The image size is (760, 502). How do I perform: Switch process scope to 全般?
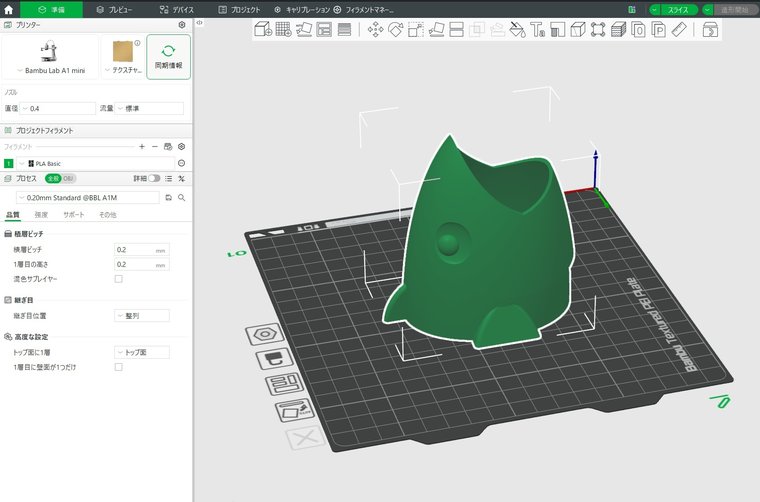click(53, 178)
